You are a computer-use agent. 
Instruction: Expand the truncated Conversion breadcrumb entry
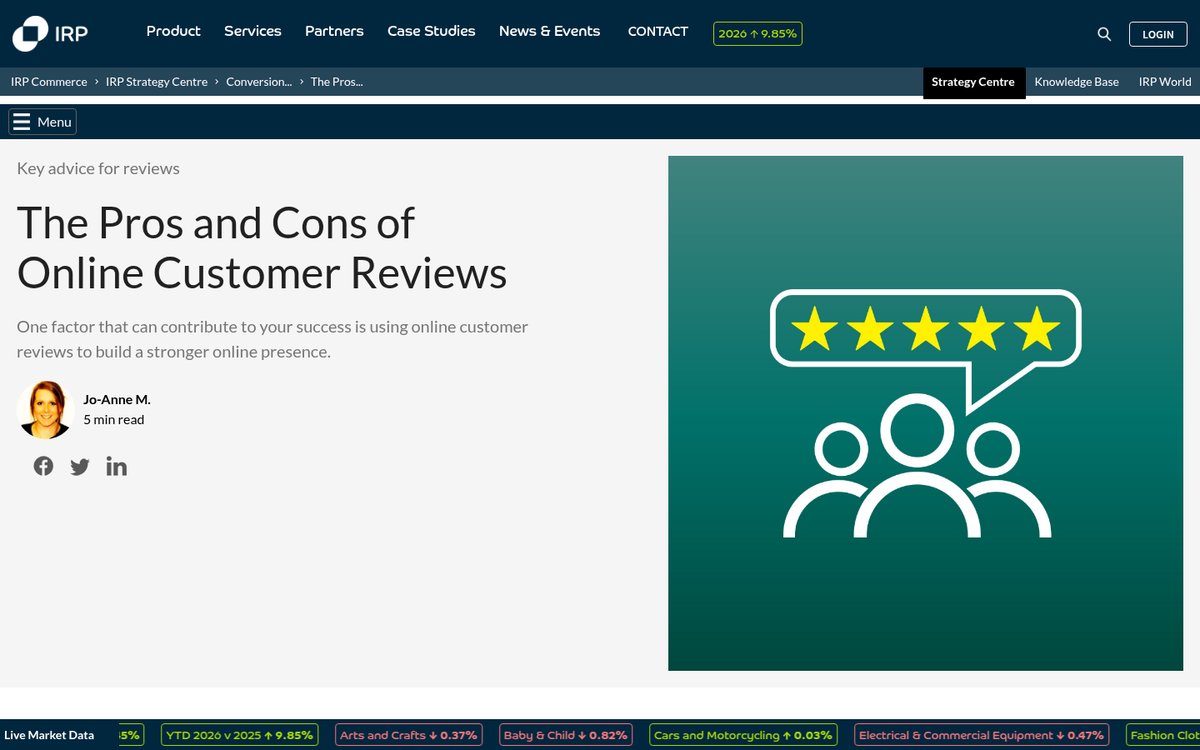click(259, 82)
